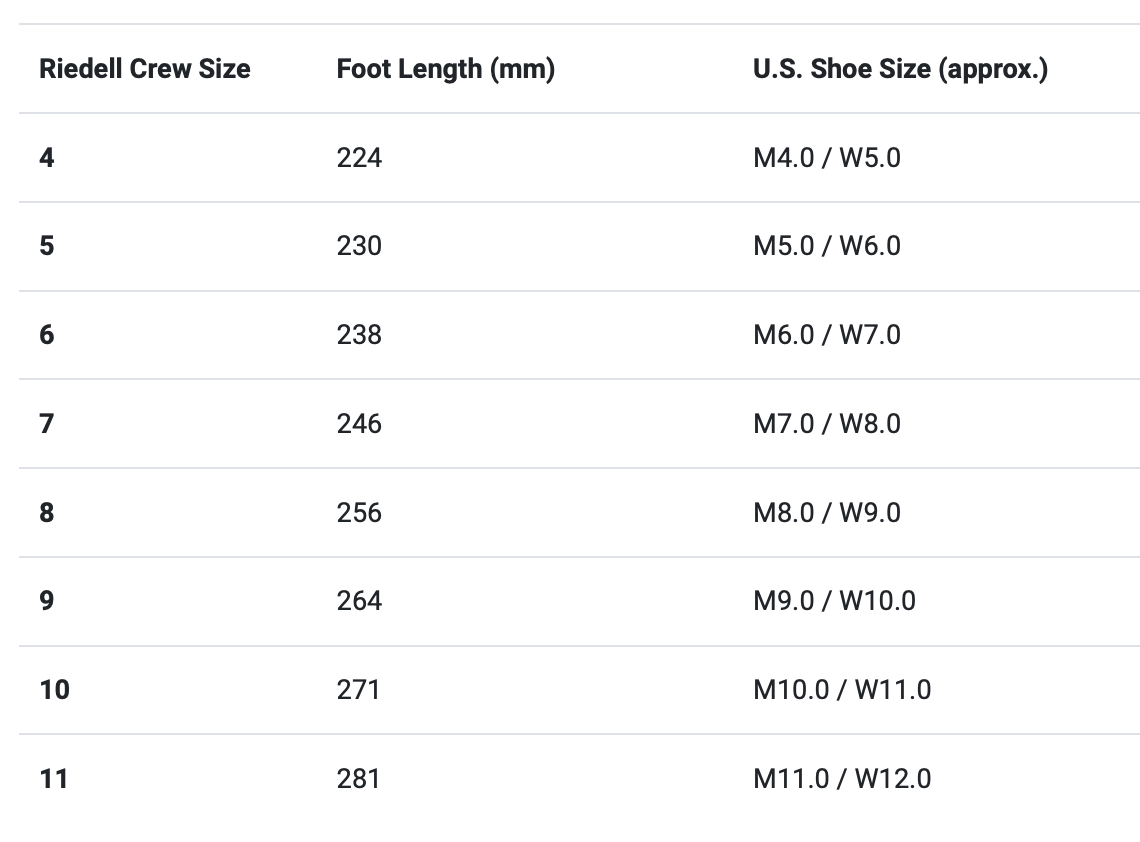Screen dimensions: 1140x842
Task: Select Riedell crew size 8 cell
Action: tap(47, 512)
